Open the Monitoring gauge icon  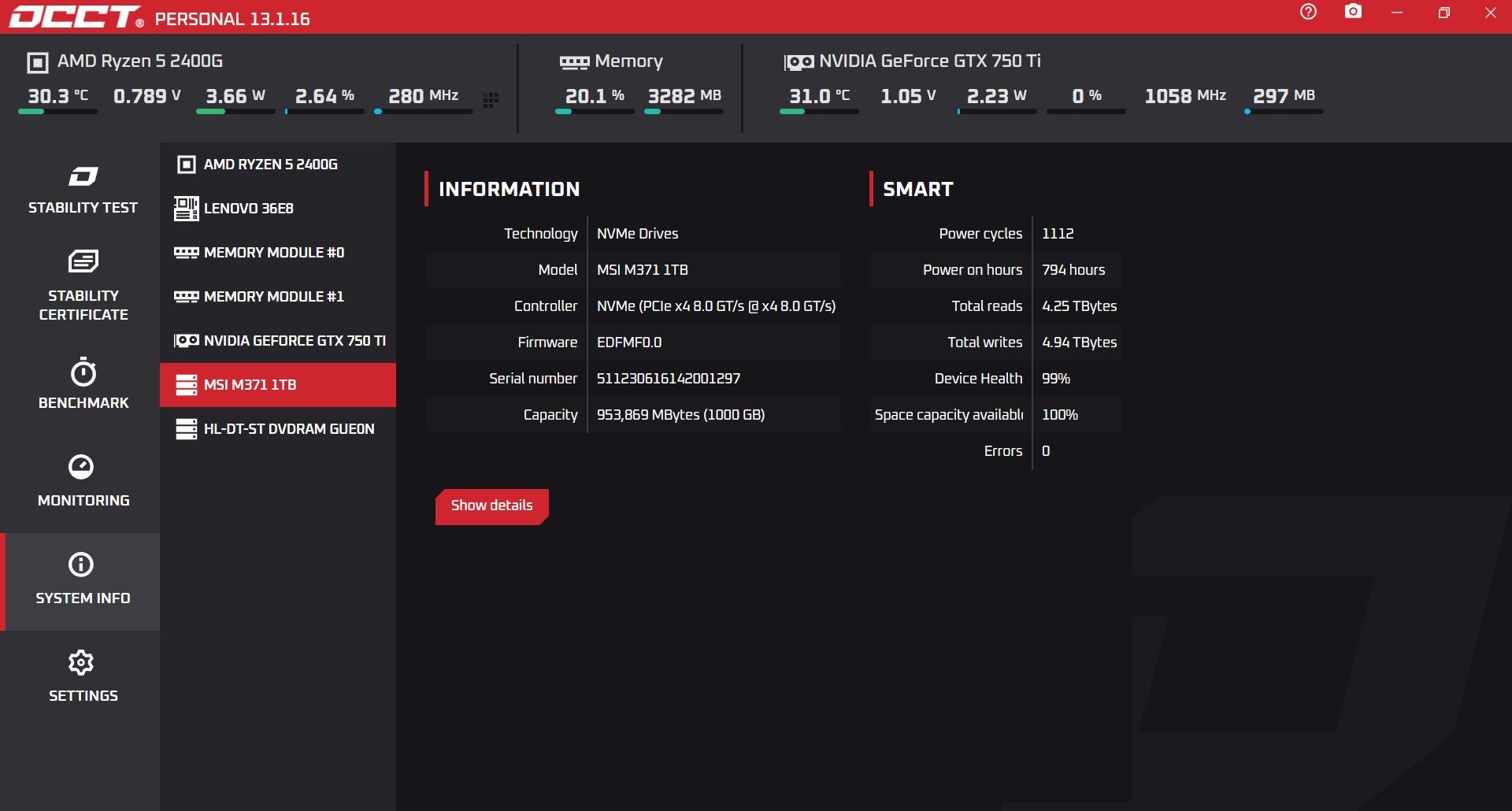click(81, 467)
